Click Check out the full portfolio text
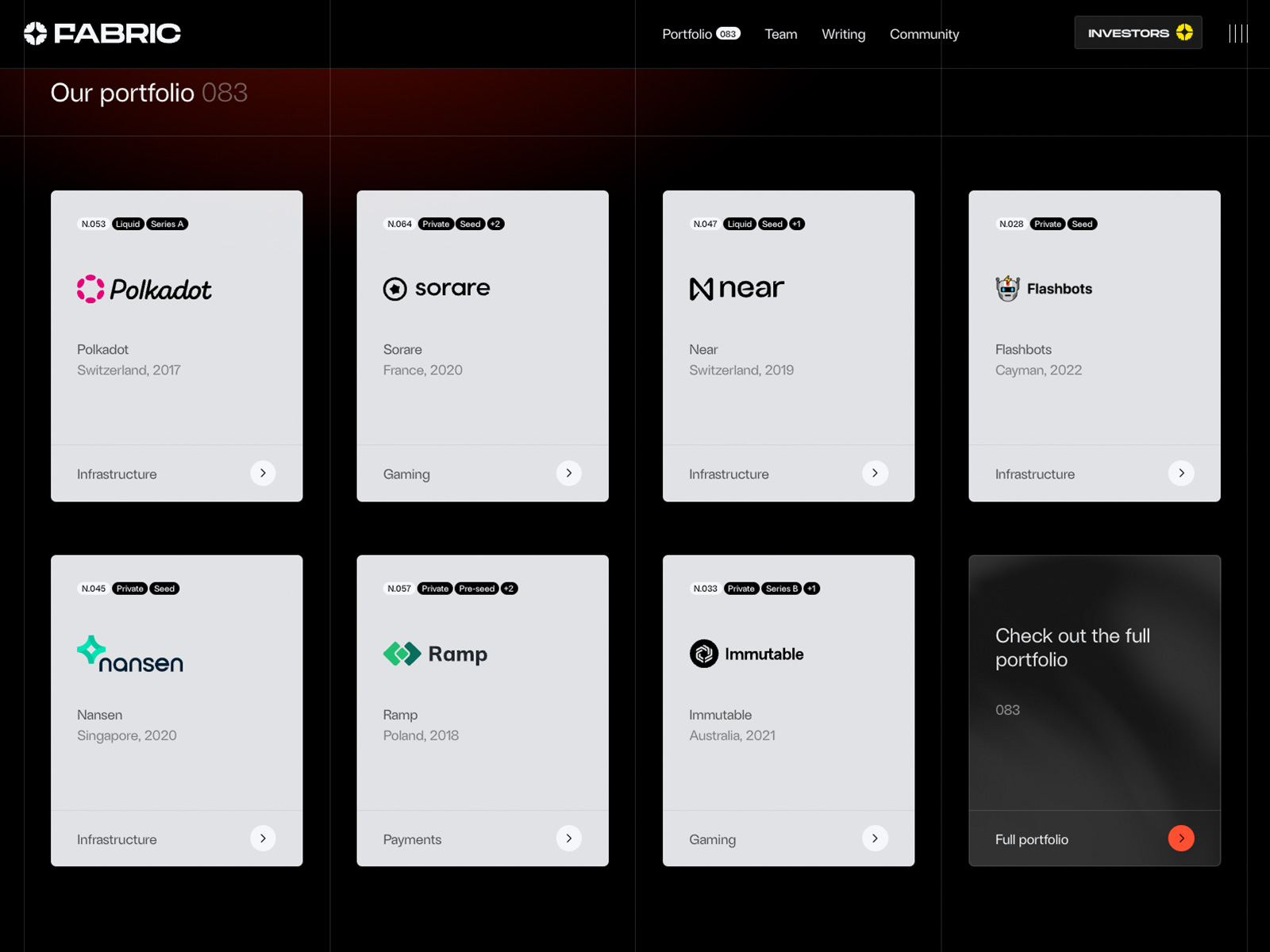Screen dimensions: 1270x952 (1072, 647)
